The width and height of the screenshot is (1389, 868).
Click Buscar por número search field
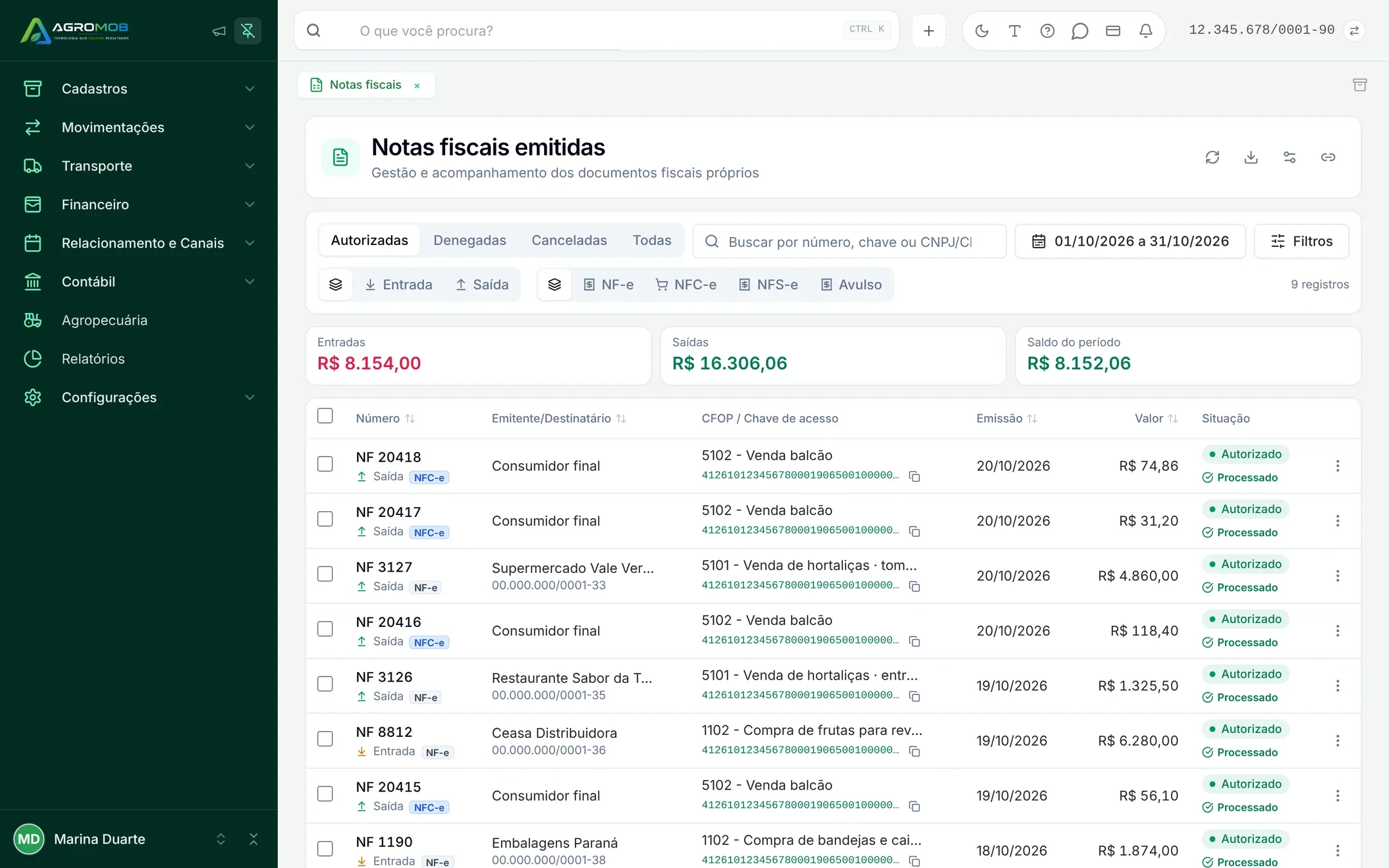(x=849, y=241)
